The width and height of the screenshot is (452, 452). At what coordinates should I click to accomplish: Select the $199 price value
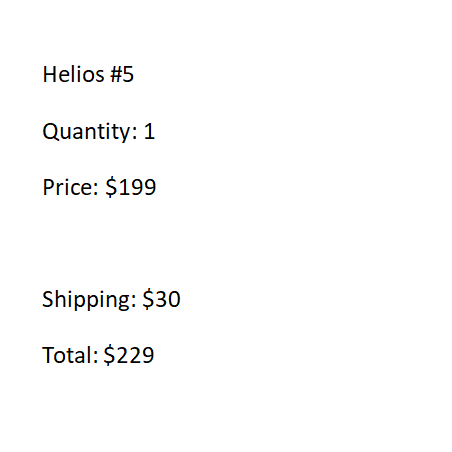[x=131, y=187]
